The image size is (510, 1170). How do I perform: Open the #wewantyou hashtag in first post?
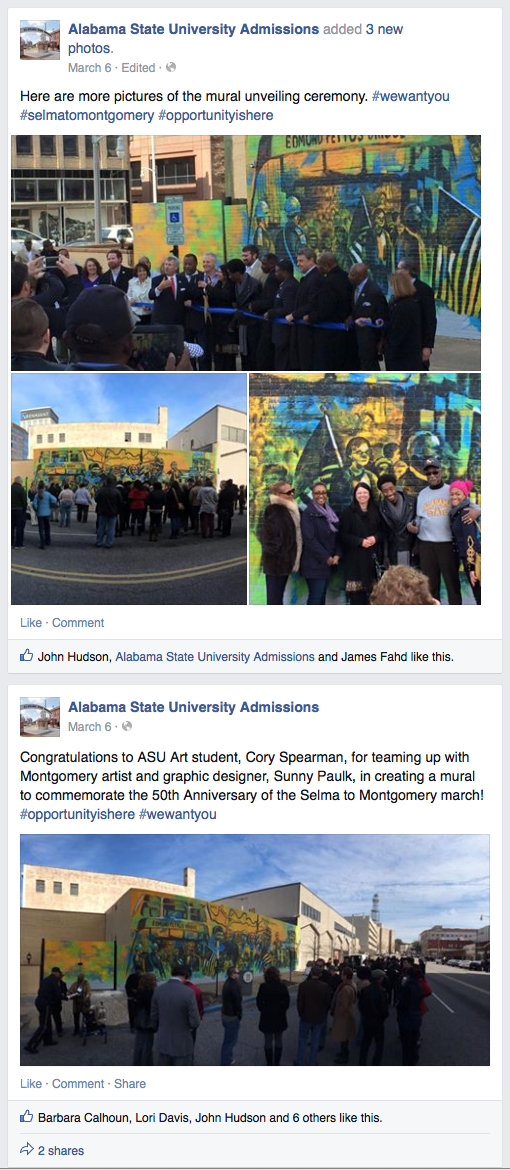[x=411, y=96]
